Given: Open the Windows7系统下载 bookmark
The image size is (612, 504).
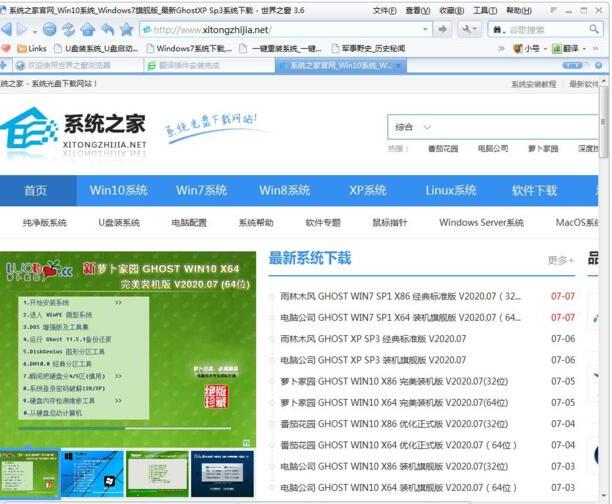Looking at the screenshot, I should click(189, 48).
